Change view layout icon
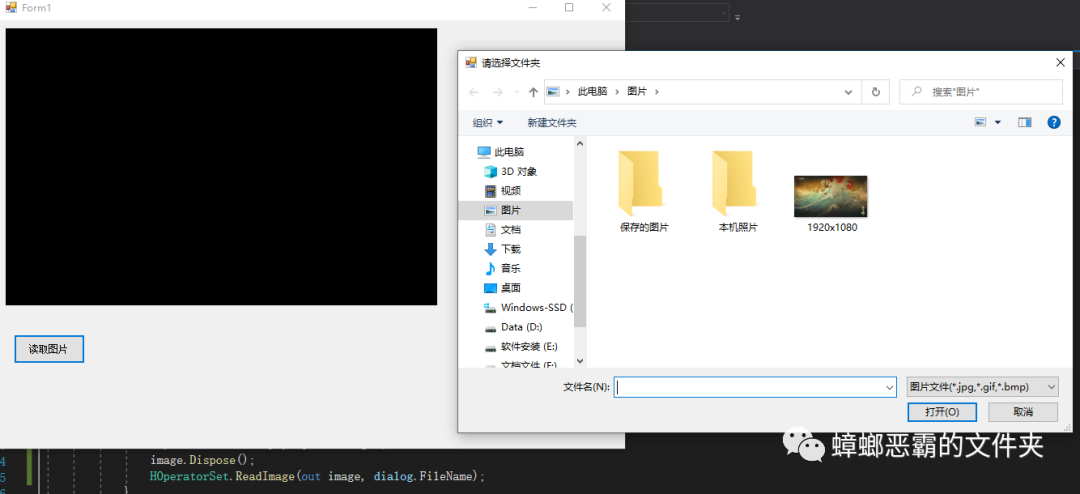The width and height of the screenshot is (1080, 494). [x=981, y=123]
